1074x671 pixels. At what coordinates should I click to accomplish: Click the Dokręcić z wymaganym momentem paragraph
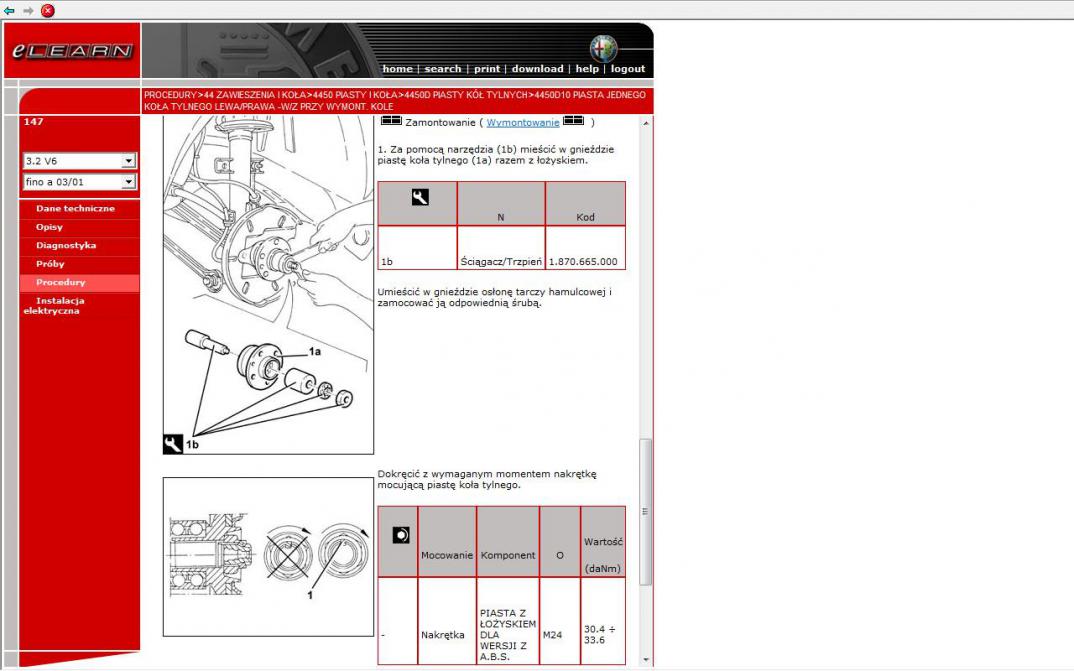pos(487,479)
